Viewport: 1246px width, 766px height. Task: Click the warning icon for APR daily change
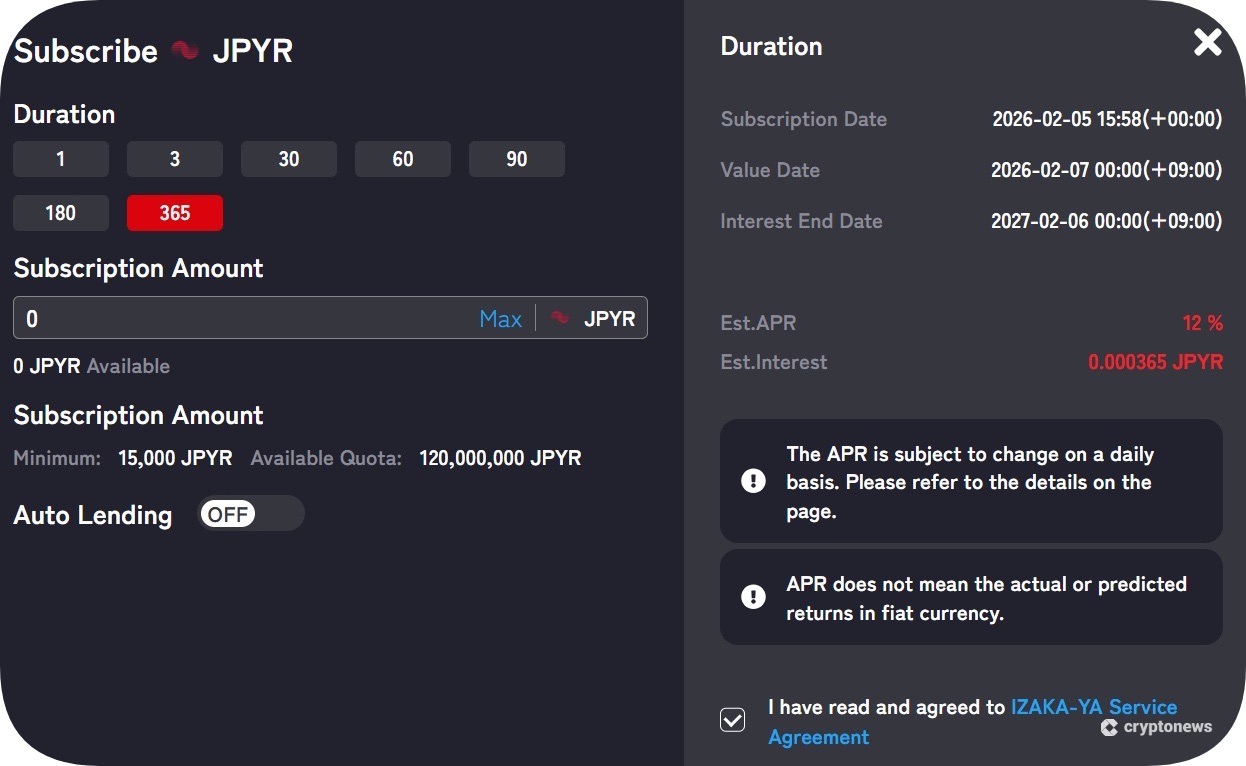pos(753,482)
